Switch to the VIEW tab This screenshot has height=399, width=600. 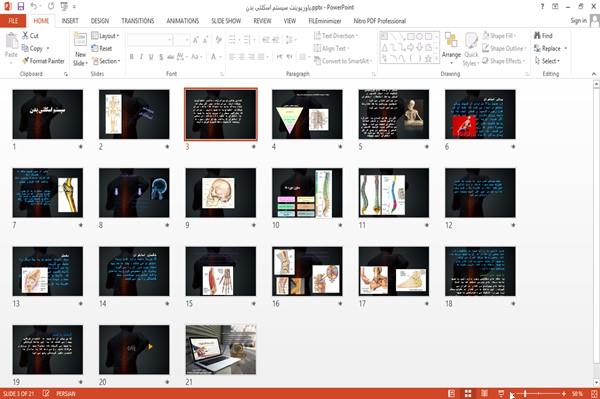click(290, 21)
